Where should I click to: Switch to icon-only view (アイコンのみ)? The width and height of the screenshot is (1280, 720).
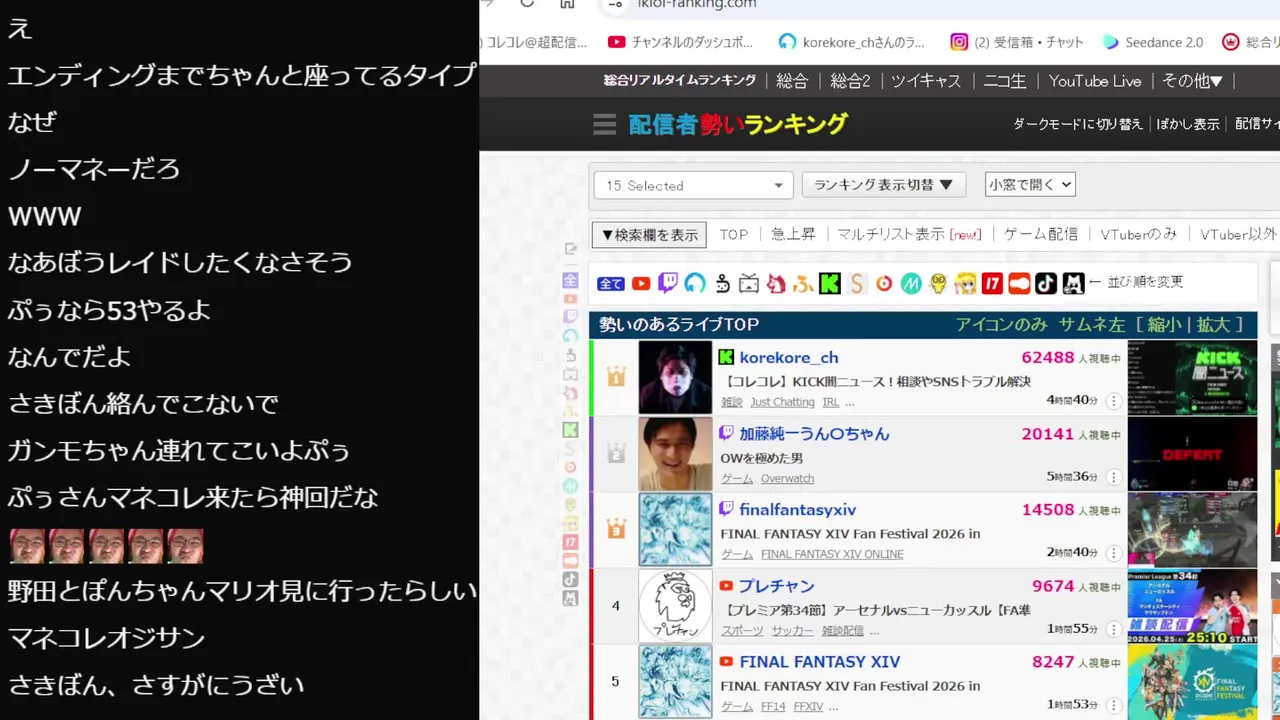point(1001,324)
